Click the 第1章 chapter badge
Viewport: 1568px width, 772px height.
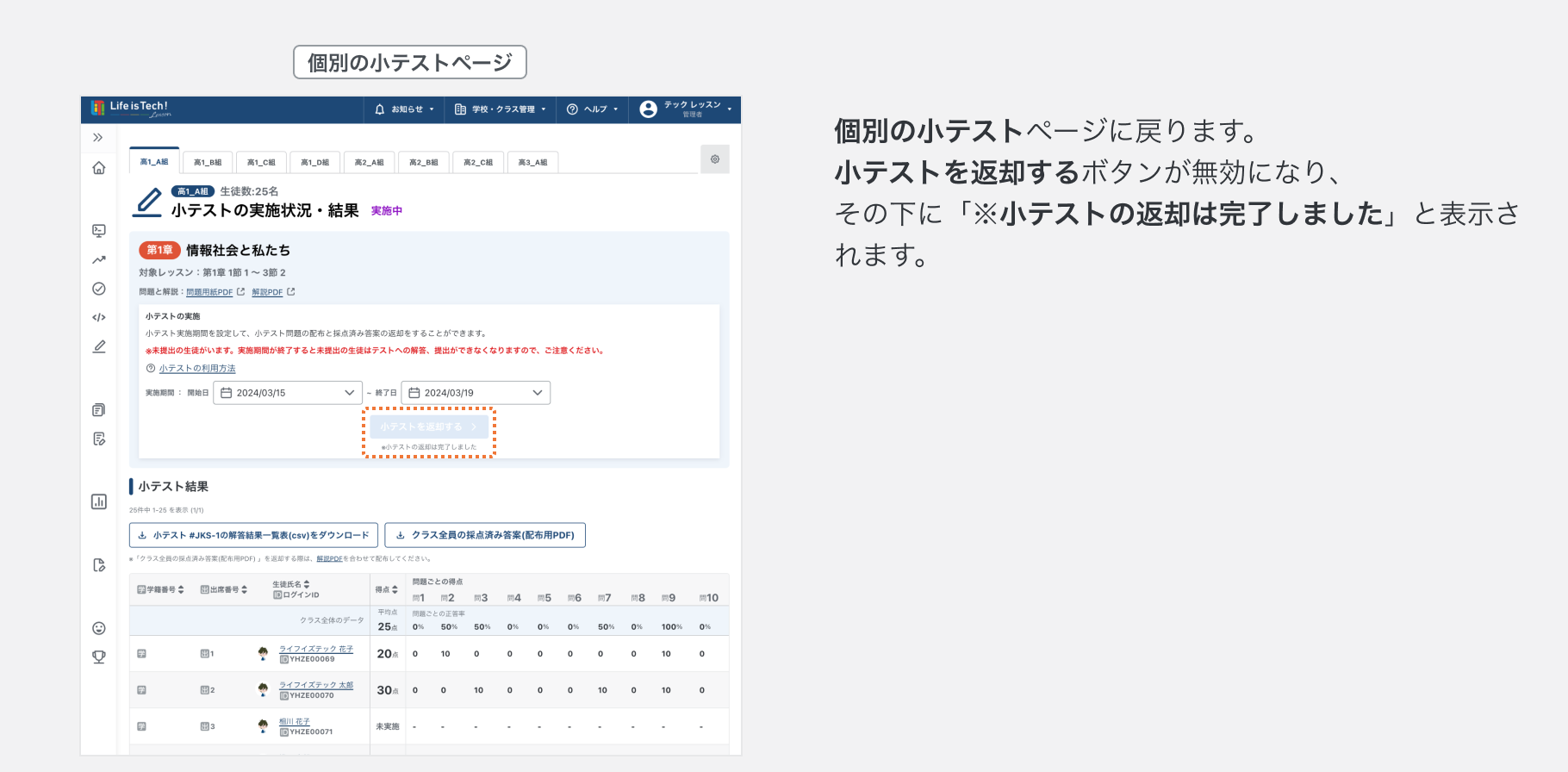[x=159, y=250]
